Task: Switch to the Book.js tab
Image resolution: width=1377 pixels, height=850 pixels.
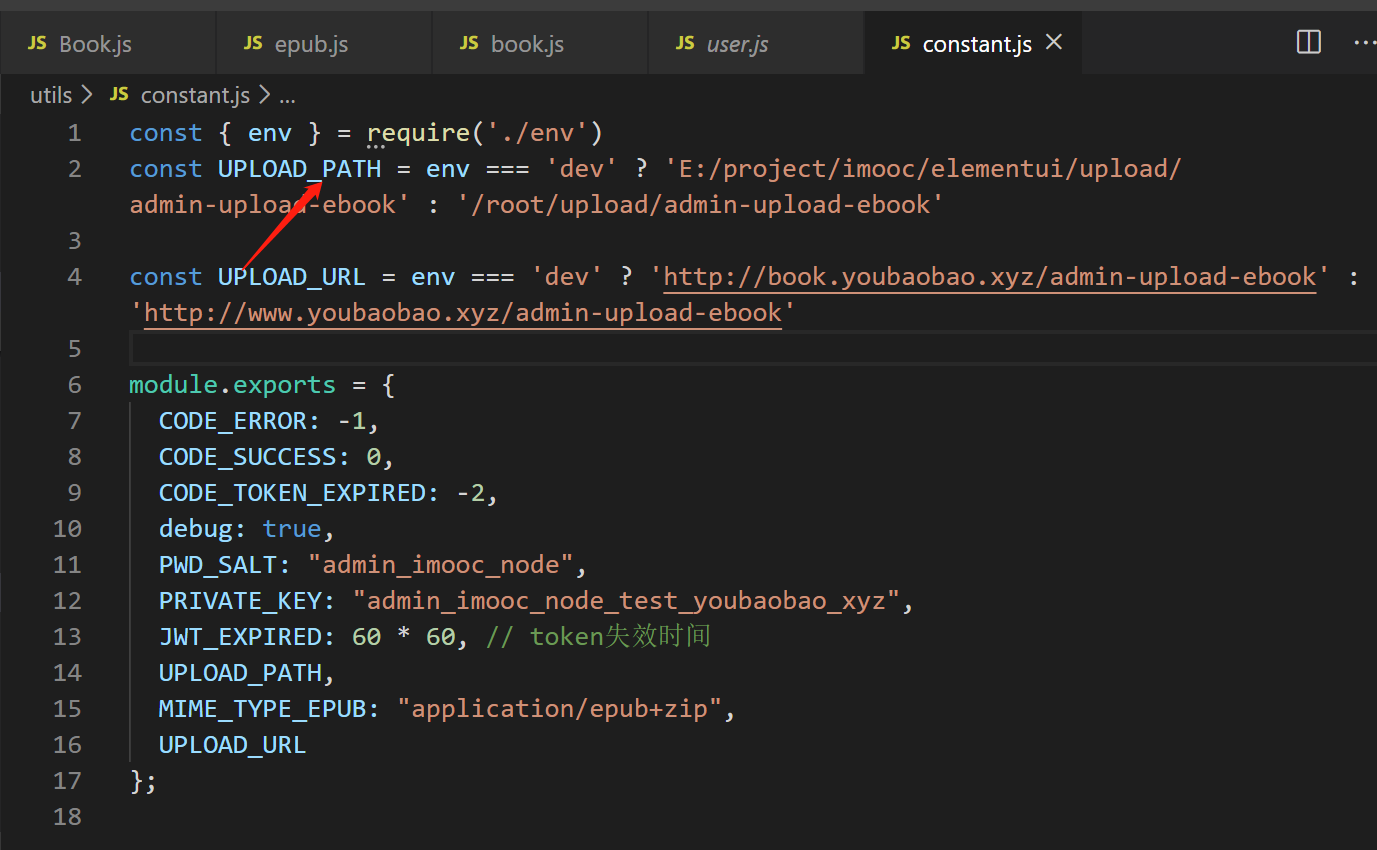Action: [x=95, y=44]
